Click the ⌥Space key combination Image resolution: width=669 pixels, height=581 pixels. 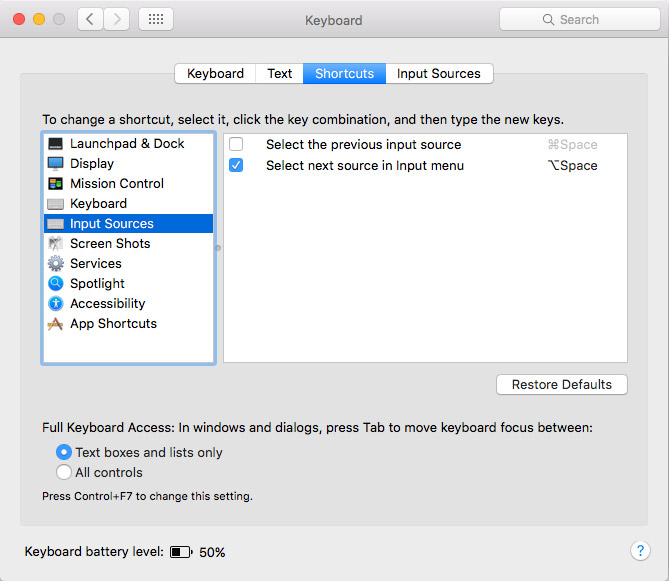(572, 166)
